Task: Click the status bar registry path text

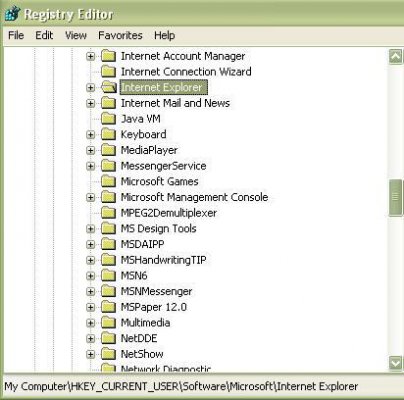Action: click(181, 386)
